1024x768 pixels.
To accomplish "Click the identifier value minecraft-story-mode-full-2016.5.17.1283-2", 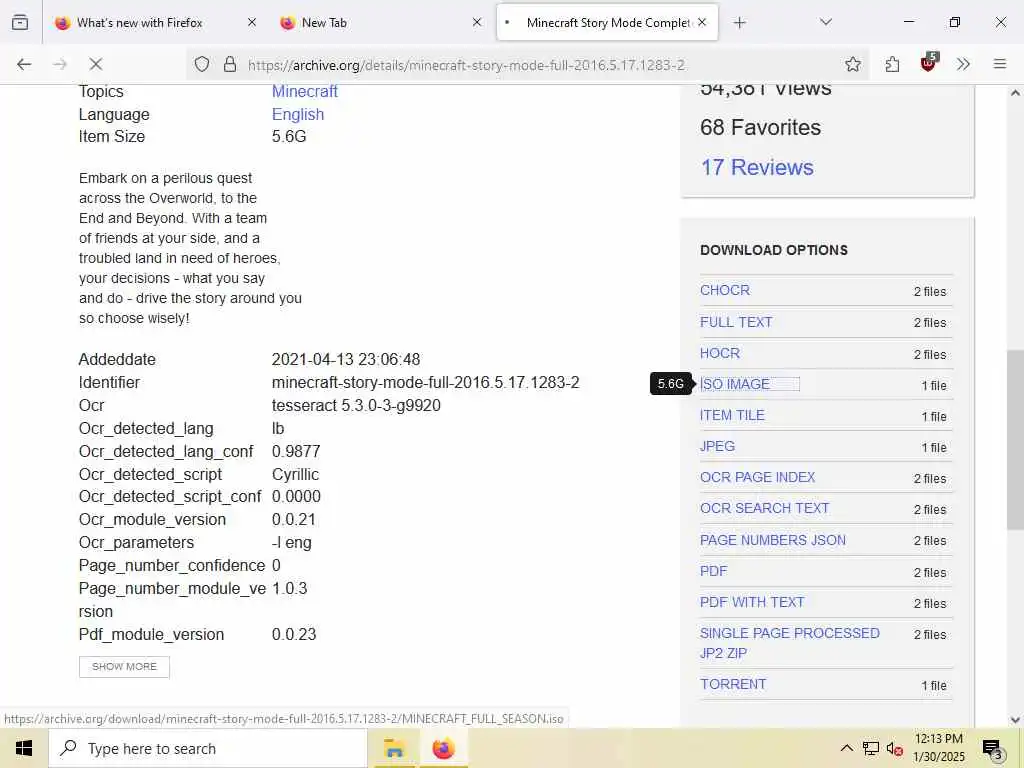I will pos(425,383).
